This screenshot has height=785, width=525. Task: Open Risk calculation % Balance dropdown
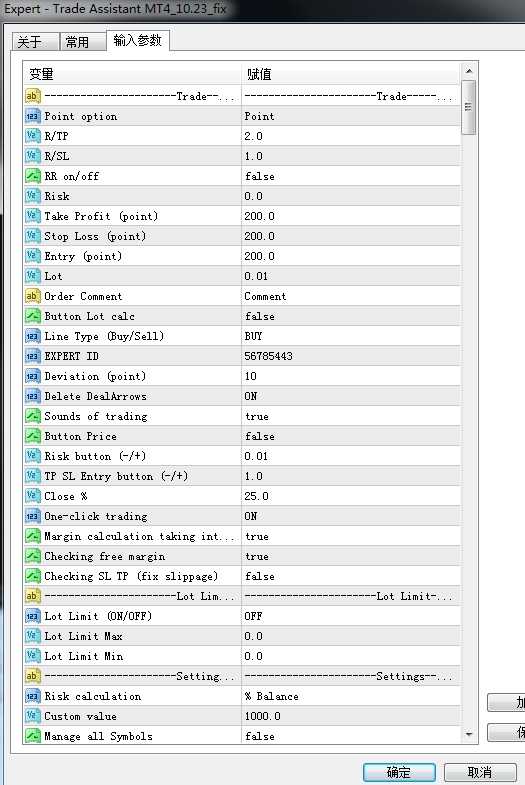pyautogui.click(x=350, y=696)
